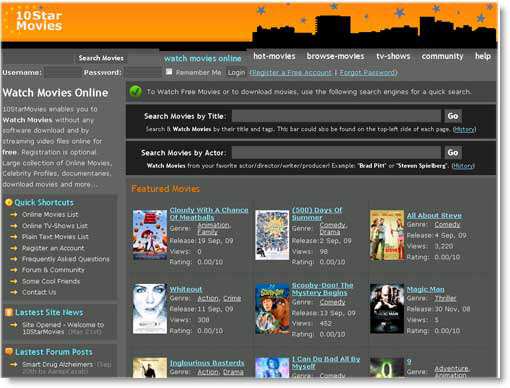Image resolution: width=510 pixels, height=388 pixels.
Task: Focus the Username field
Action: coord(63,72)
